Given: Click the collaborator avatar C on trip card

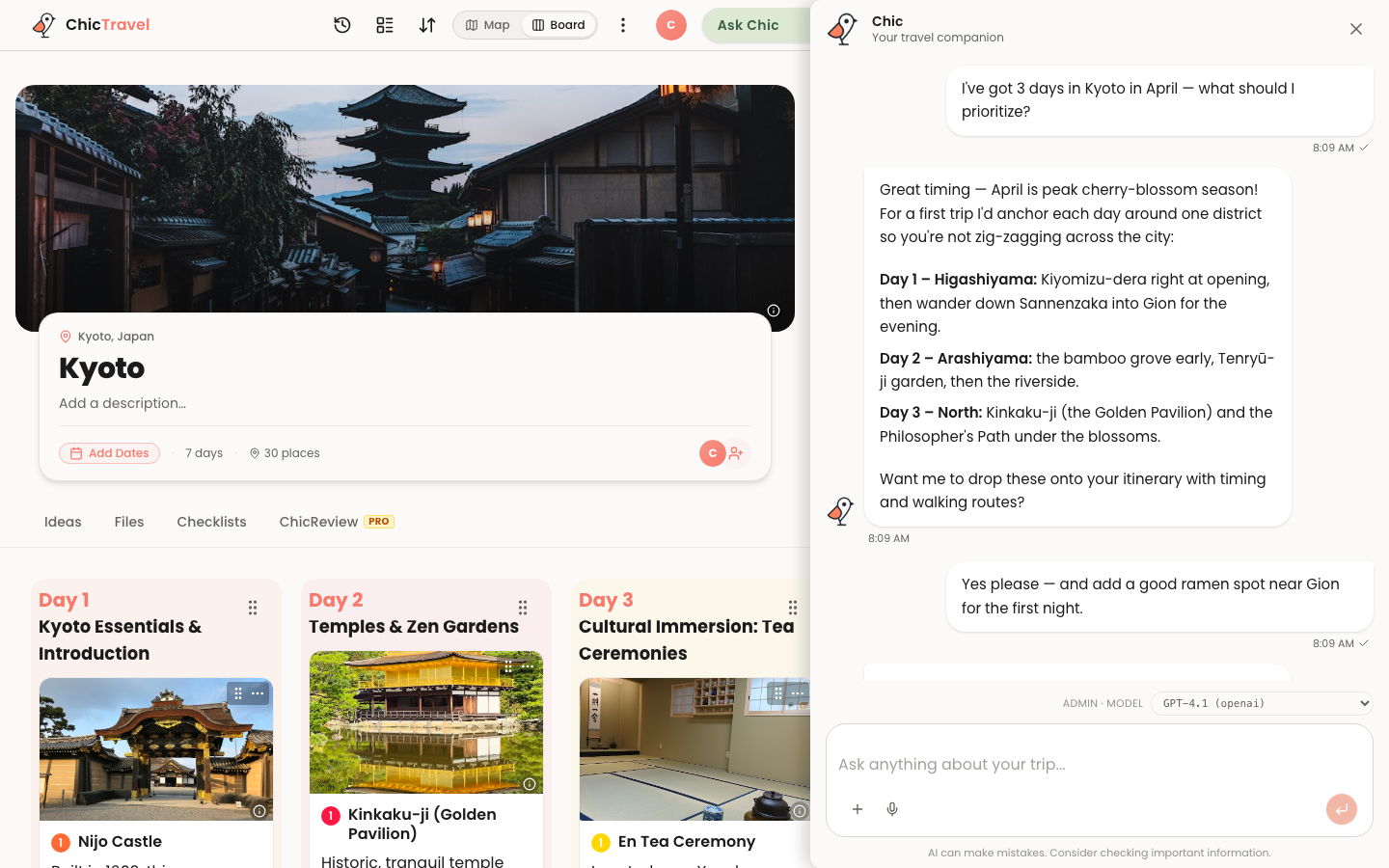Looking at the screenshot, I should tap(713, 453).
